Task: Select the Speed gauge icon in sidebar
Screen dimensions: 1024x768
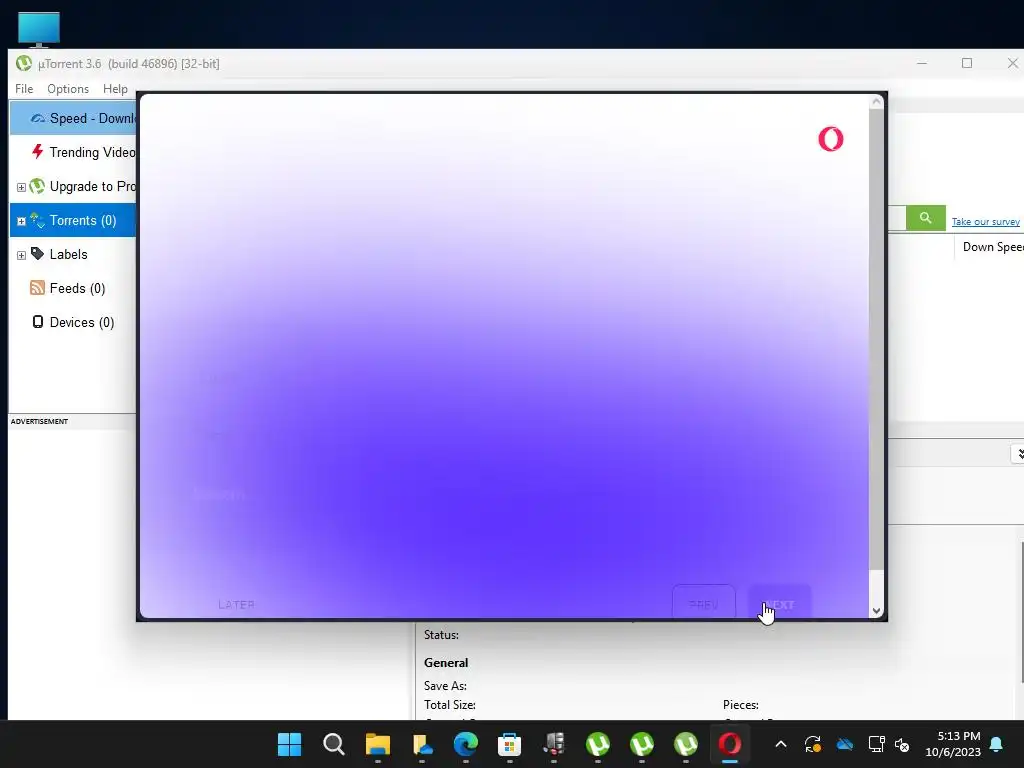Action: click(x=38, y=118)
